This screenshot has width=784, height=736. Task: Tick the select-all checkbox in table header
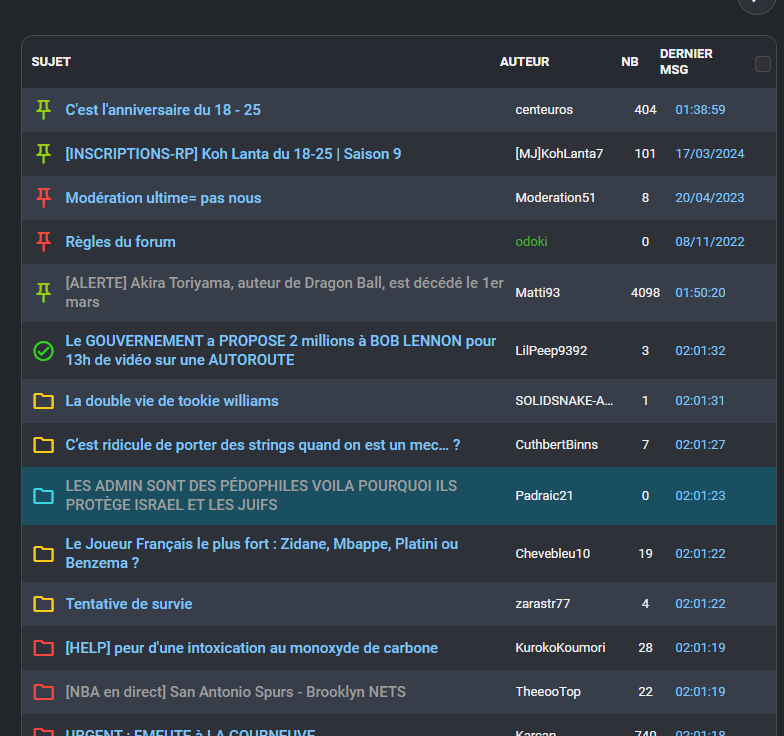click(x=762, y=64)
